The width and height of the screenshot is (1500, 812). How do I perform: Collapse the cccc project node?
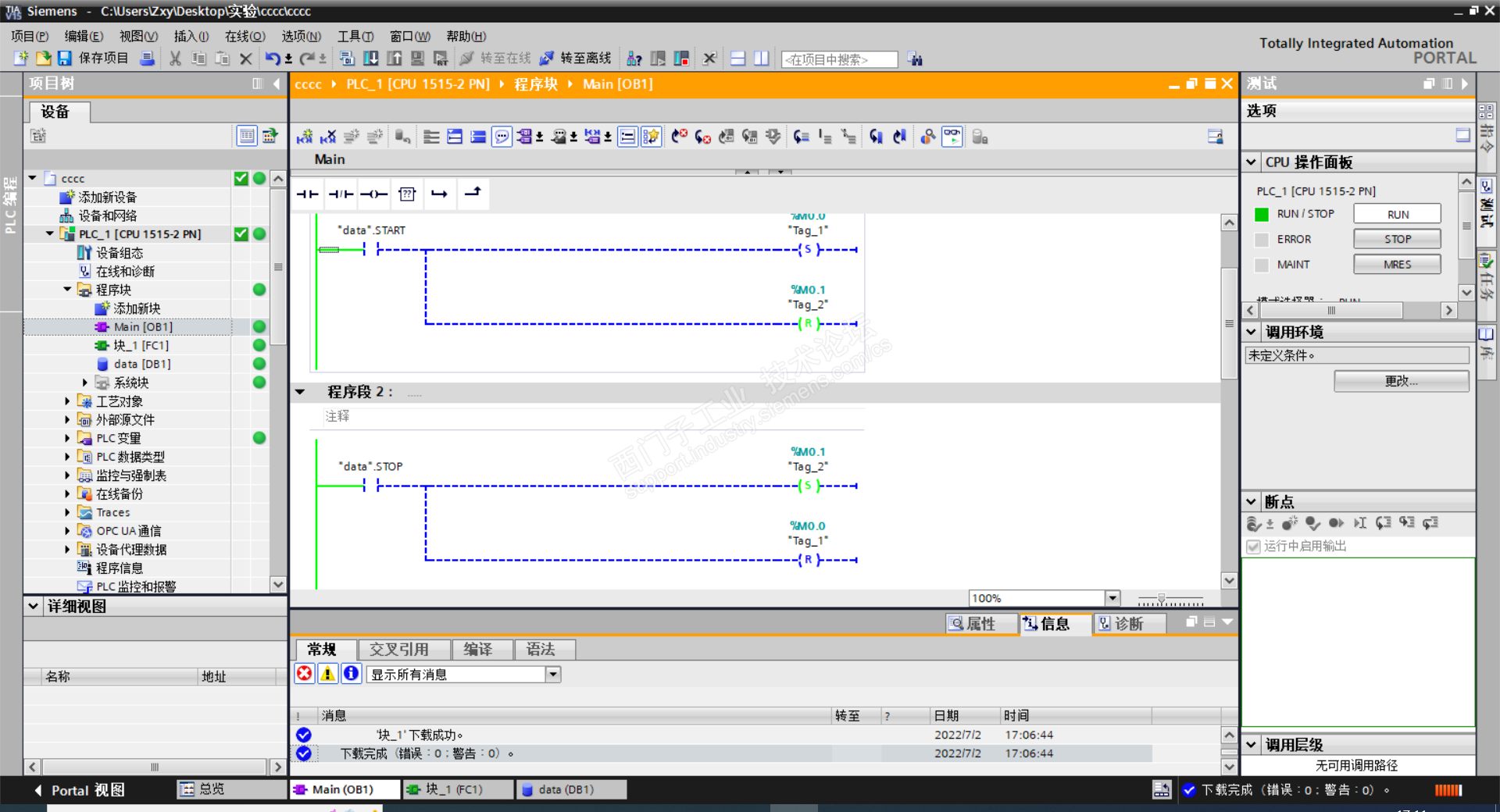point(33,178)
